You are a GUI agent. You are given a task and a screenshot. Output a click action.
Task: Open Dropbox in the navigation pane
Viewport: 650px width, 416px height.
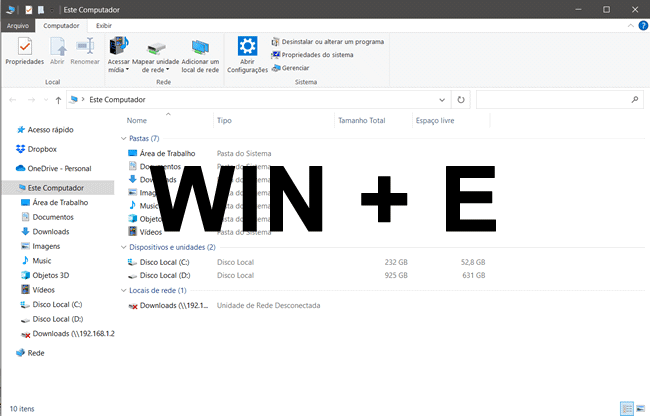(42, 149)
